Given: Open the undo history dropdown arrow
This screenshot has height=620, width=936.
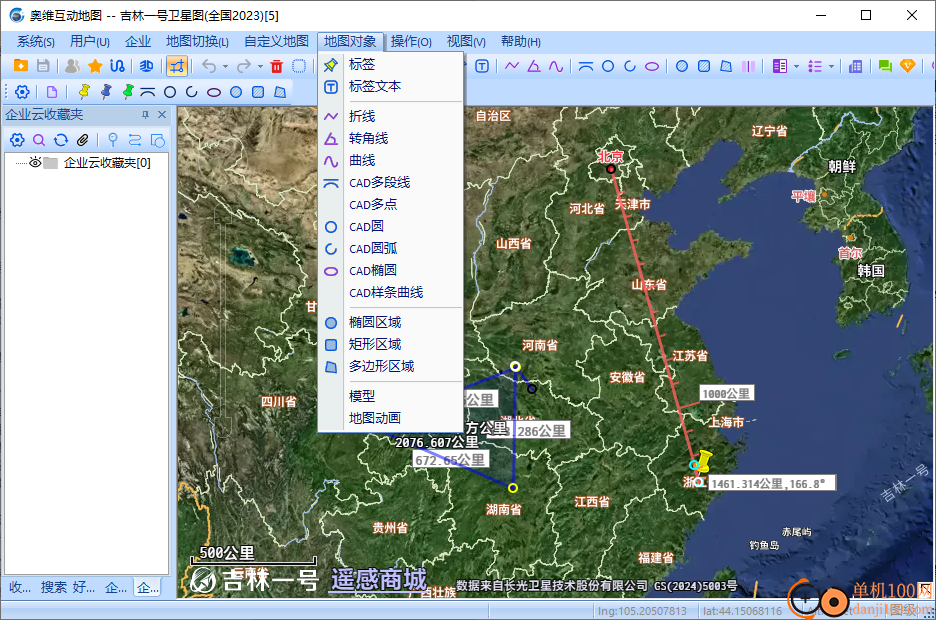Looking at the screenshot, I should (226, 66).
